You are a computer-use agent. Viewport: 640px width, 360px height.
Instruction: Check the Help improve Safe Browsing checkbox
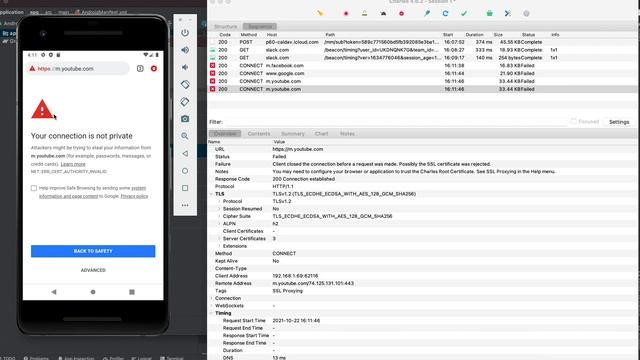(34, 188)
